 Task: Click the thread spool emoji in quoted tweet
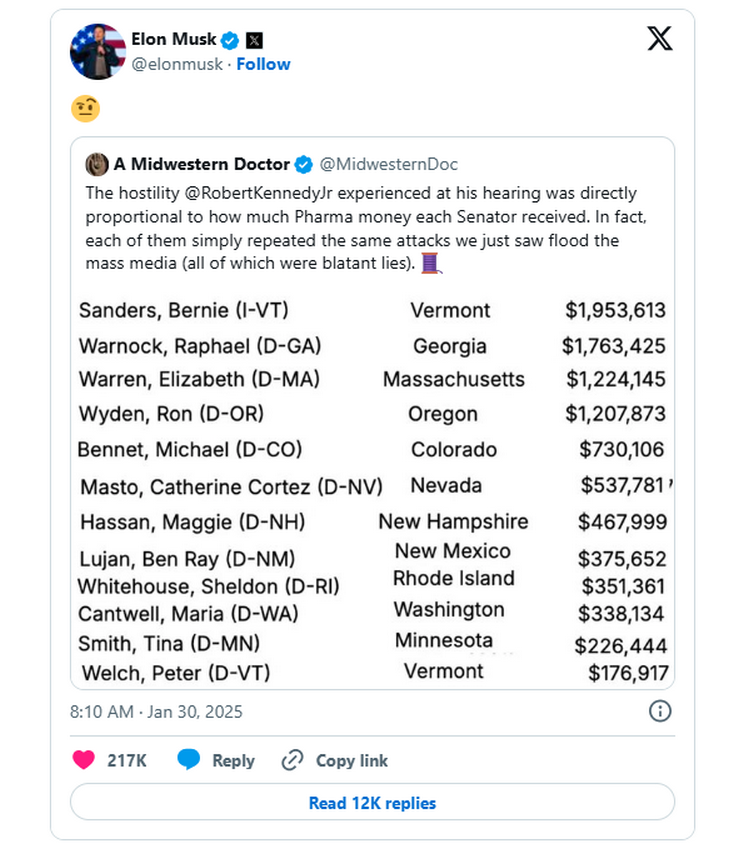(431, 263)
